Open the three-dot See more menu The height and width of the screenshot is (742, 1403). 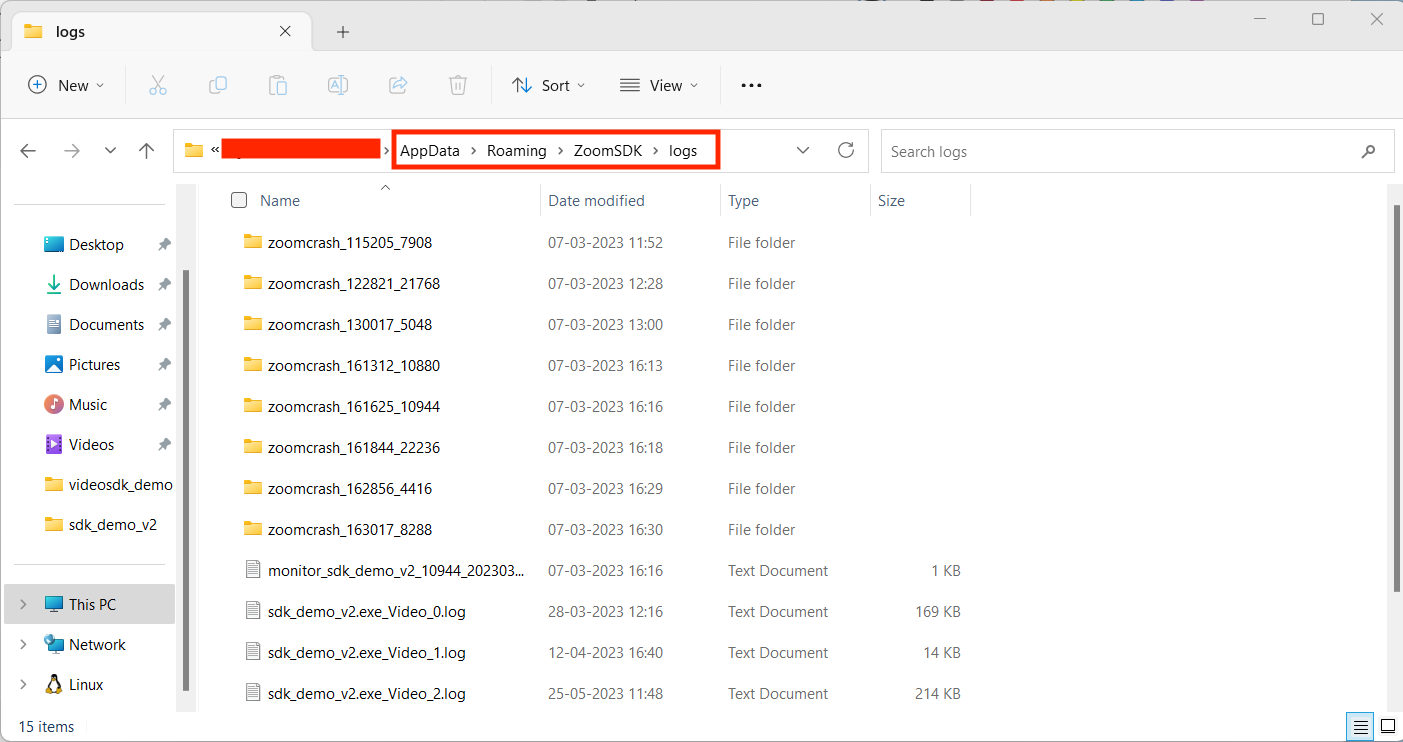[x=751, y=86]
